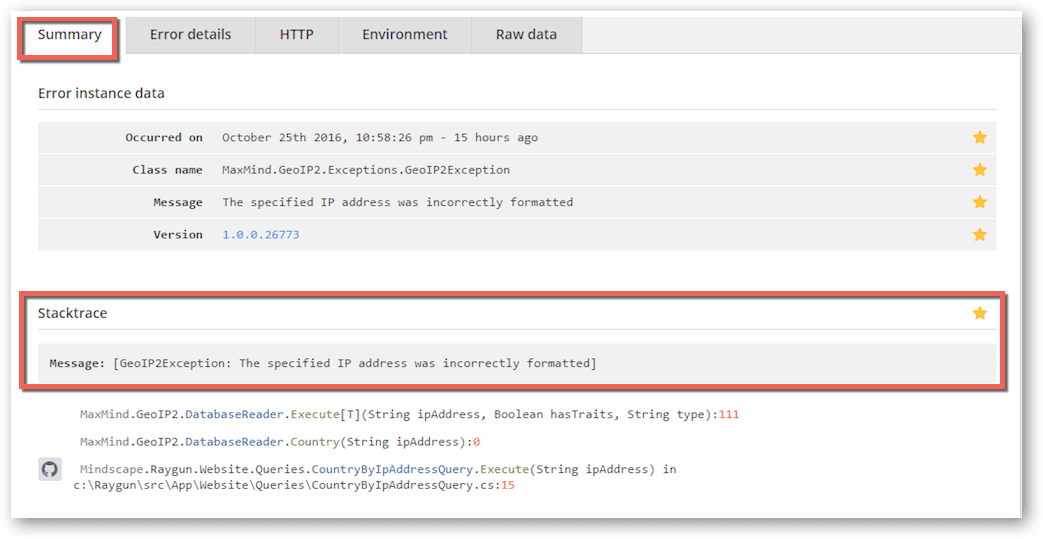The width and height of the screenshot is (1043, 539).
Task: Click the 'incorrectly formatted' value in the Message row
Action: tap(398, 202)
